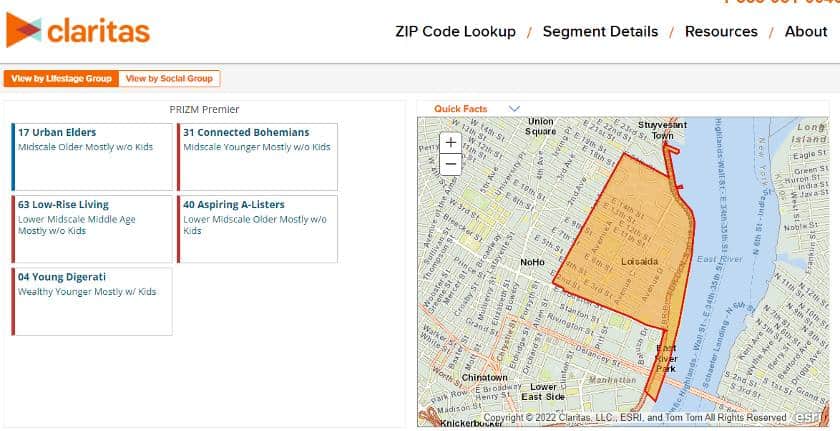Open 63 Low-Rise Living segment
The height and width of the screenshot is (431, 840).
coord(92,229)
